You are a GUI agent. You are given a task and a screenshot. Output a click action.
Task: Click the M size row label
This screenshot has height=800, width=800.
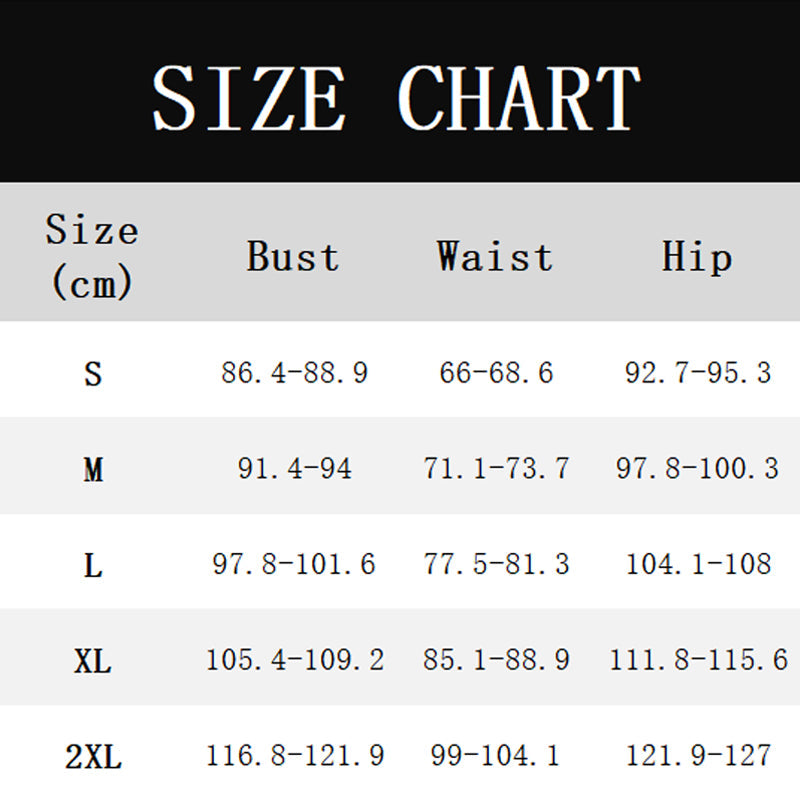93,468
